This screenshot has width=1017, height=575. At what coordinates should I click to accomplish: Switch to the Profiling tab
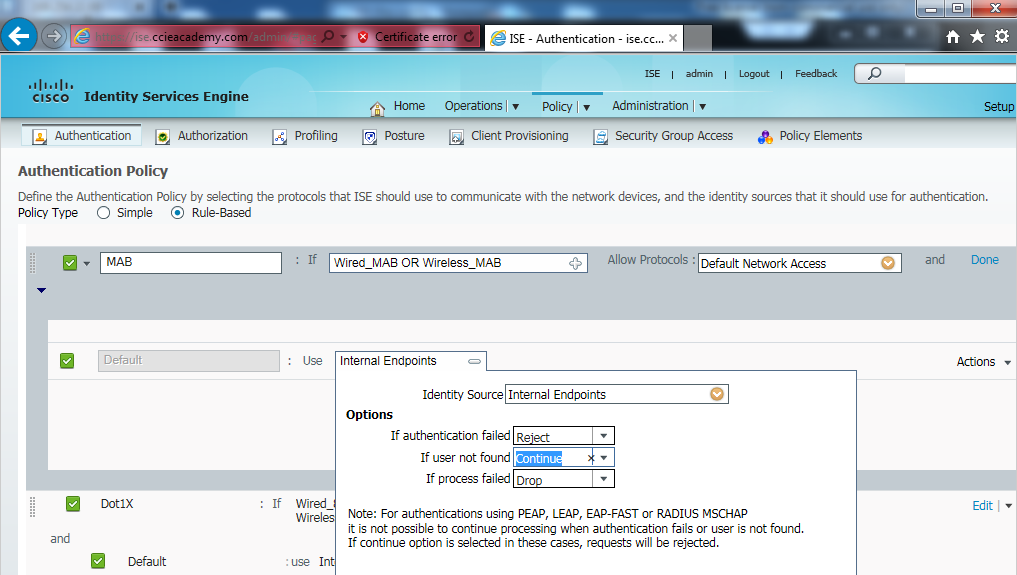pyautogui.click(x=316, y=135)
